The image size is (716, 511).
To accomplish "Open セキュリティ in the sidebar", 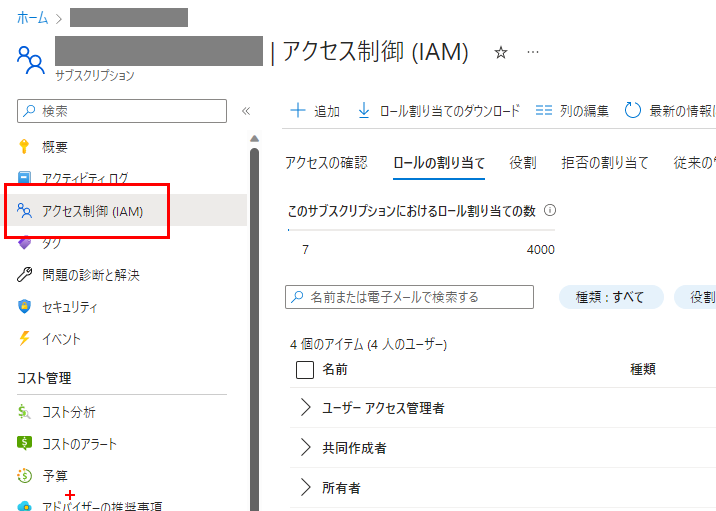I will click(69, 307).
